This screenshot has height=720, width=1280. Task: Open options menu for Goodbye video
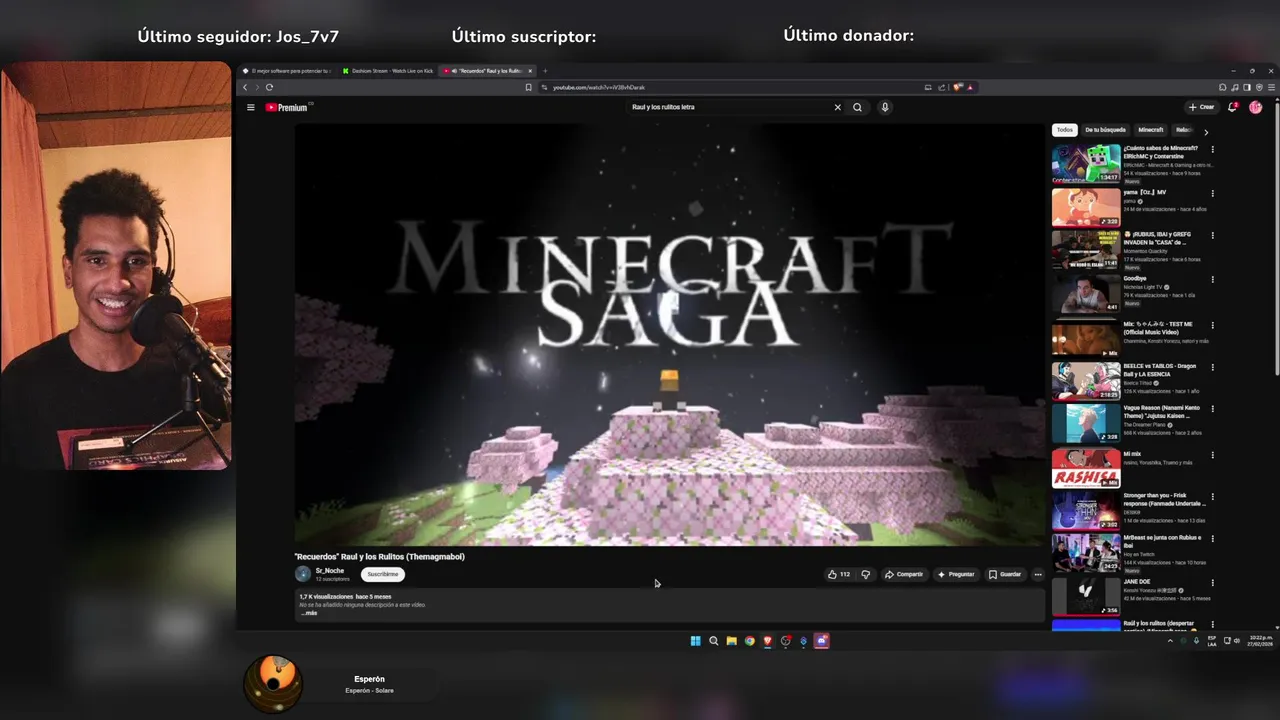(1213, 280)
